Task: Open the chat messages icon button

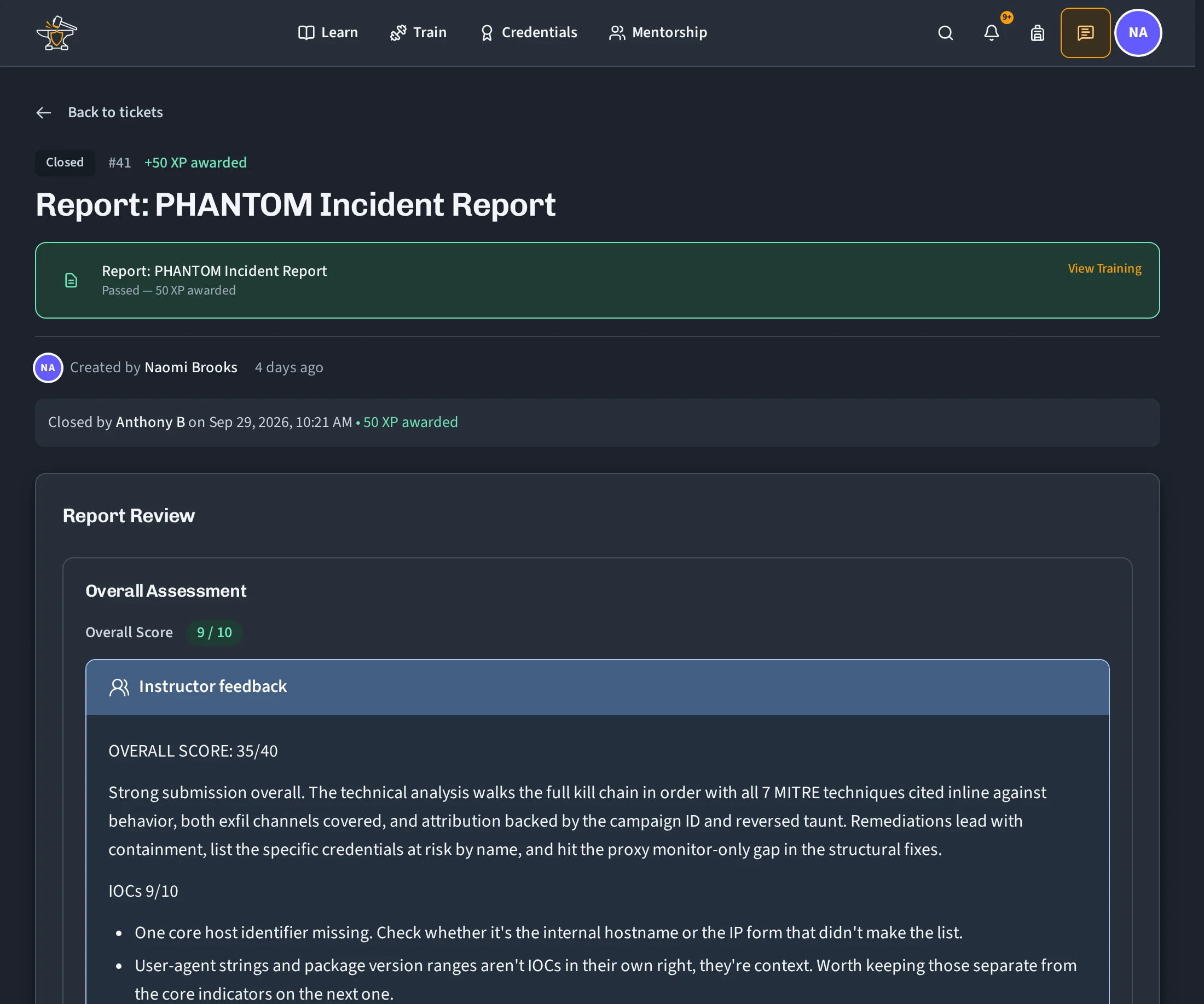Action: click(x=1085, y=33)
